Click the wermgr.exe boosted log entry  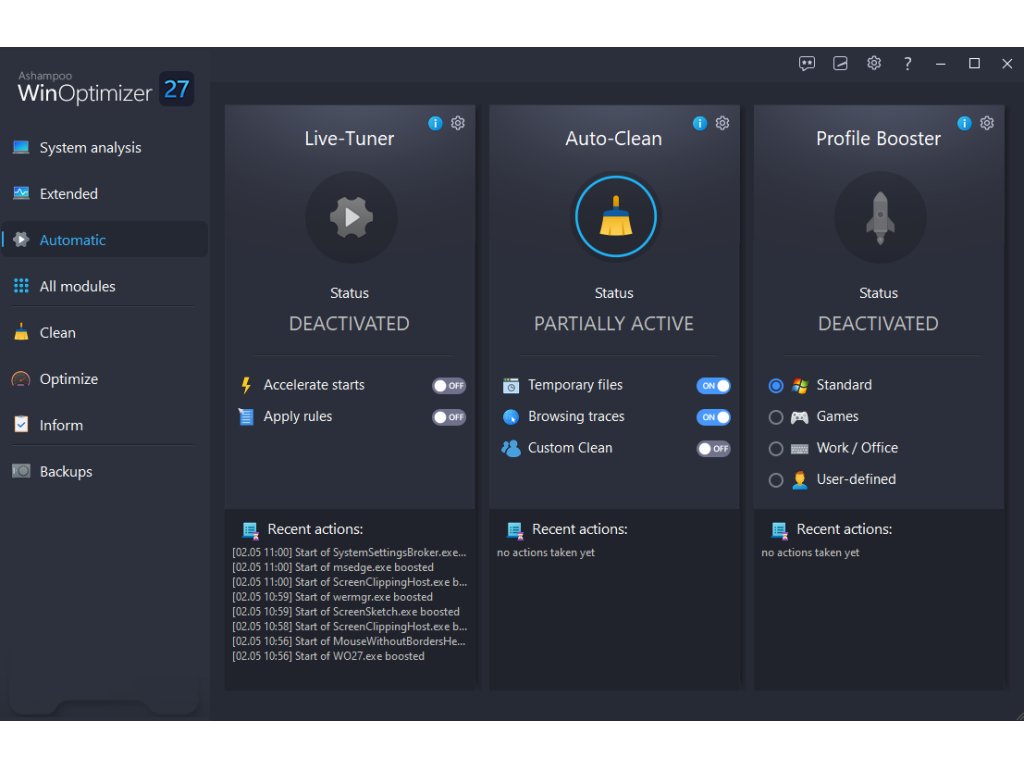[x=332, y=597]
